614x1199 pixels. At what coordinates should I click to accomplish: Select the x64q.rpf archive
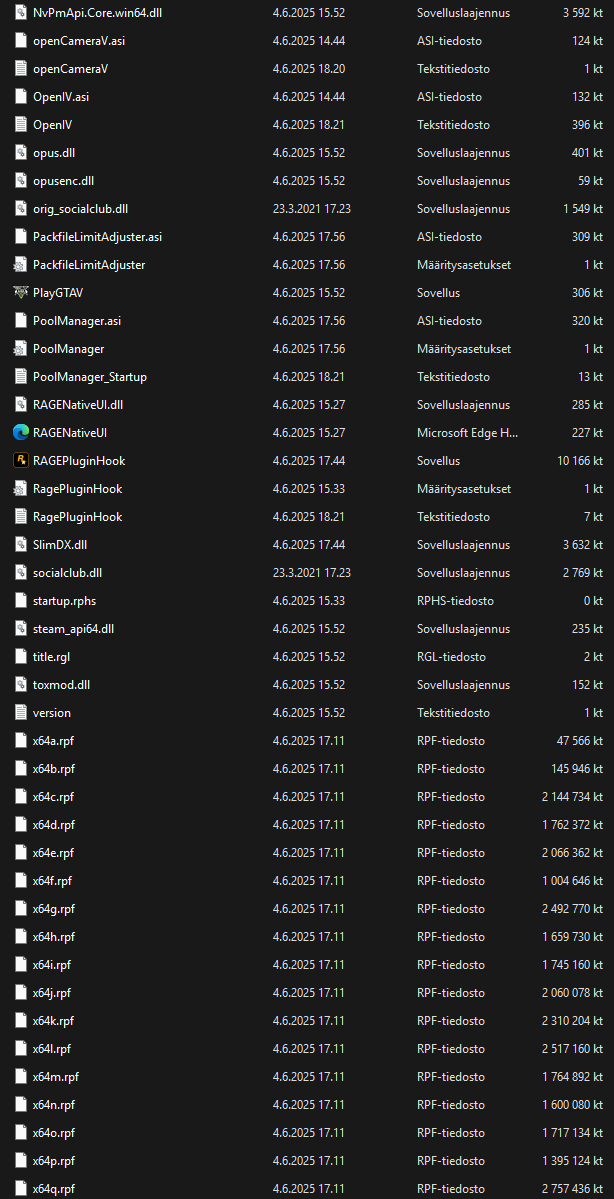(x=54, y=1189)
